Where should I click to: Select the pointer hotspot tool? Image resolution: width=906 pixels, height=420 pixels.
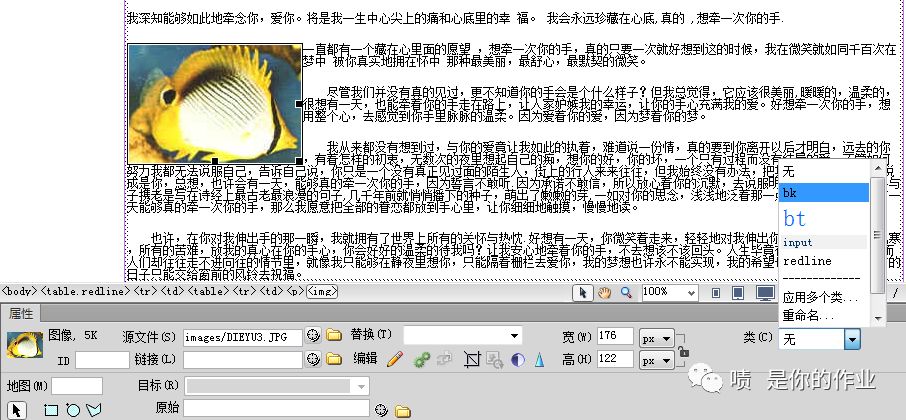pyautogui.click(x=17, y=410)
